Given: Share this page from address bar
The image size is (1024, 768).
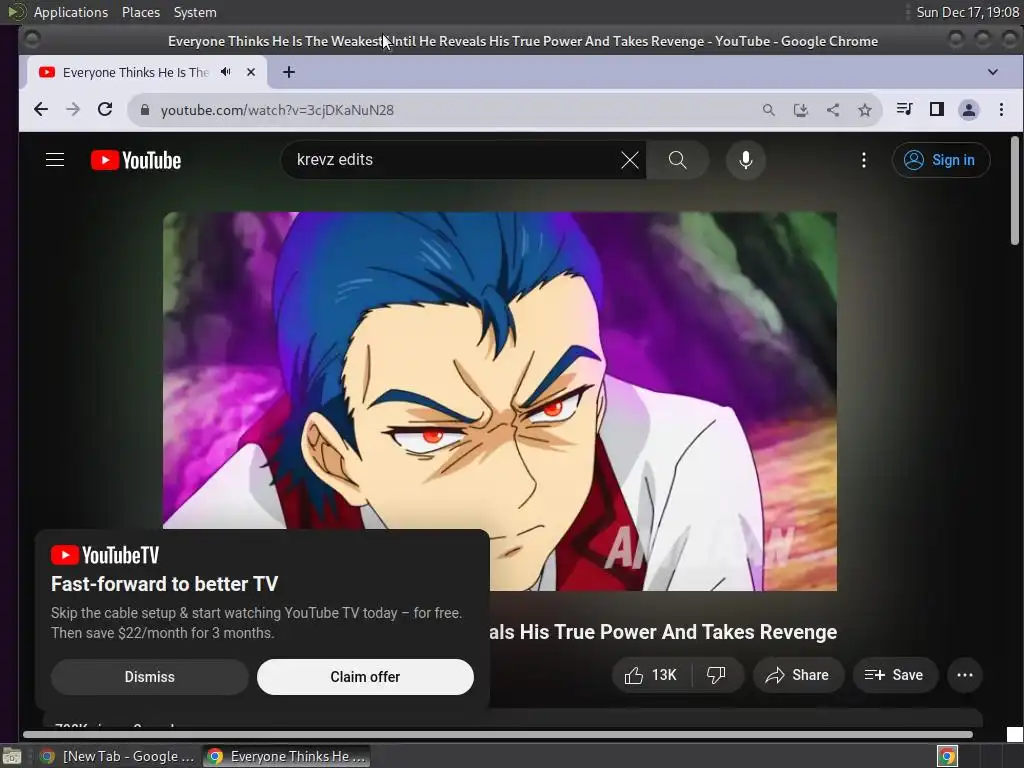Looking at the screenshot, I should tap(833, 110).
